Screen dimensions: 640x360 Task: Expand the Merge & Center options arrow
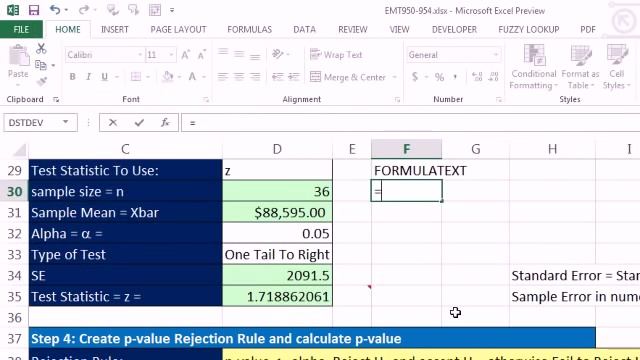pyautogui.click(x=394, y=77)
